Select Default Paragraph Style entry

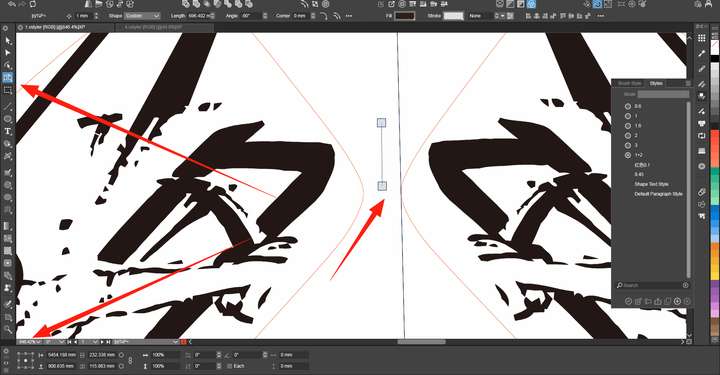[658, 194]
